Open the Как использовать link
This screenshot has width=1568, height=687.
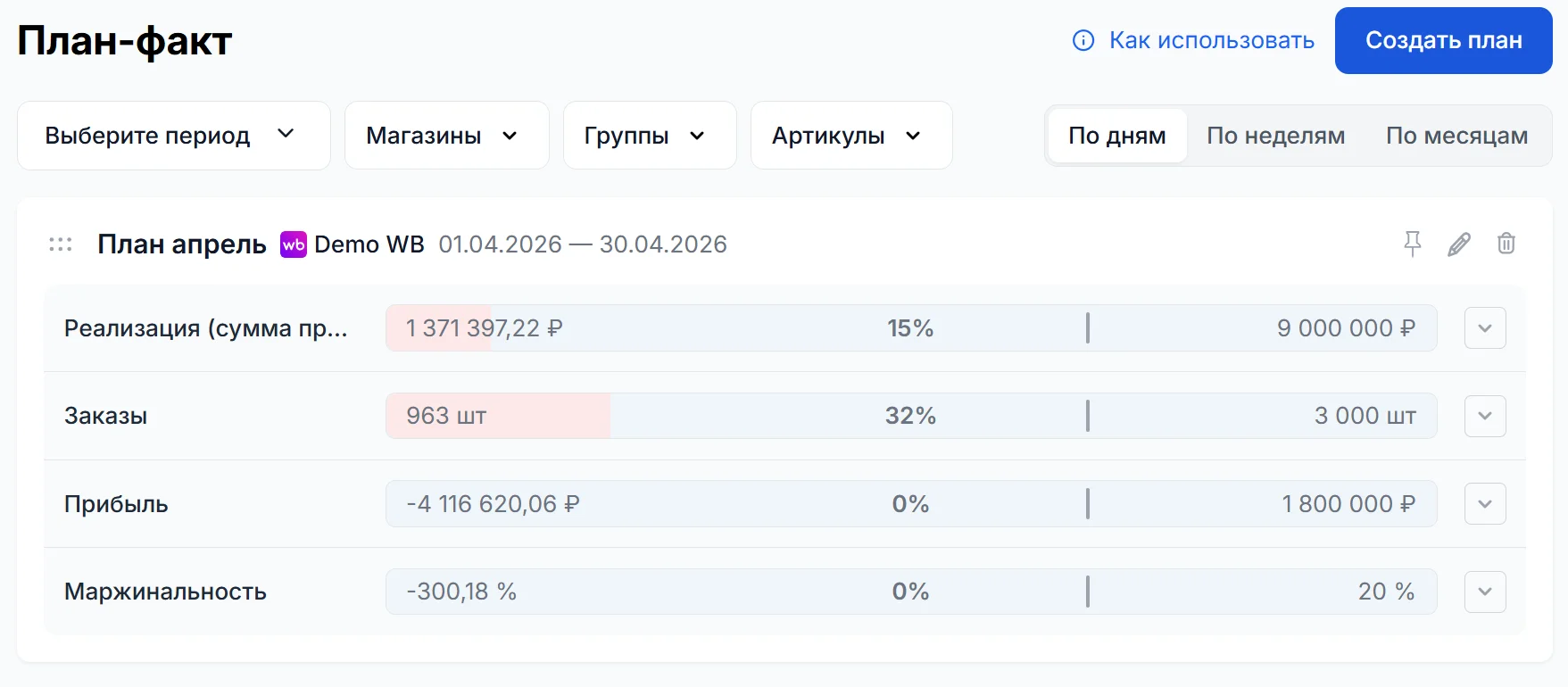coord(1212,40)
